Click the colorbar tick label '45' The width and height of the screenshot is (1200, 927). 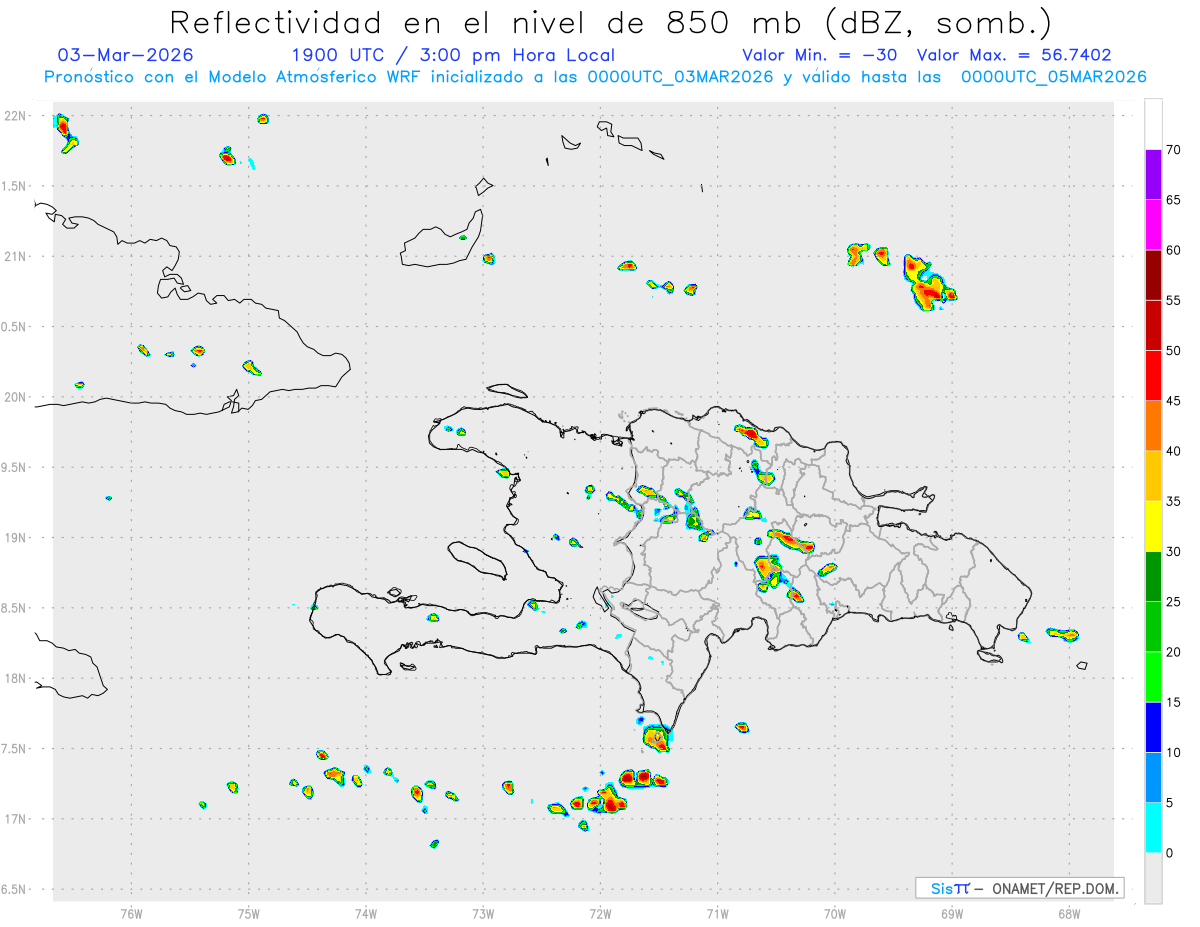[1175, 401]
